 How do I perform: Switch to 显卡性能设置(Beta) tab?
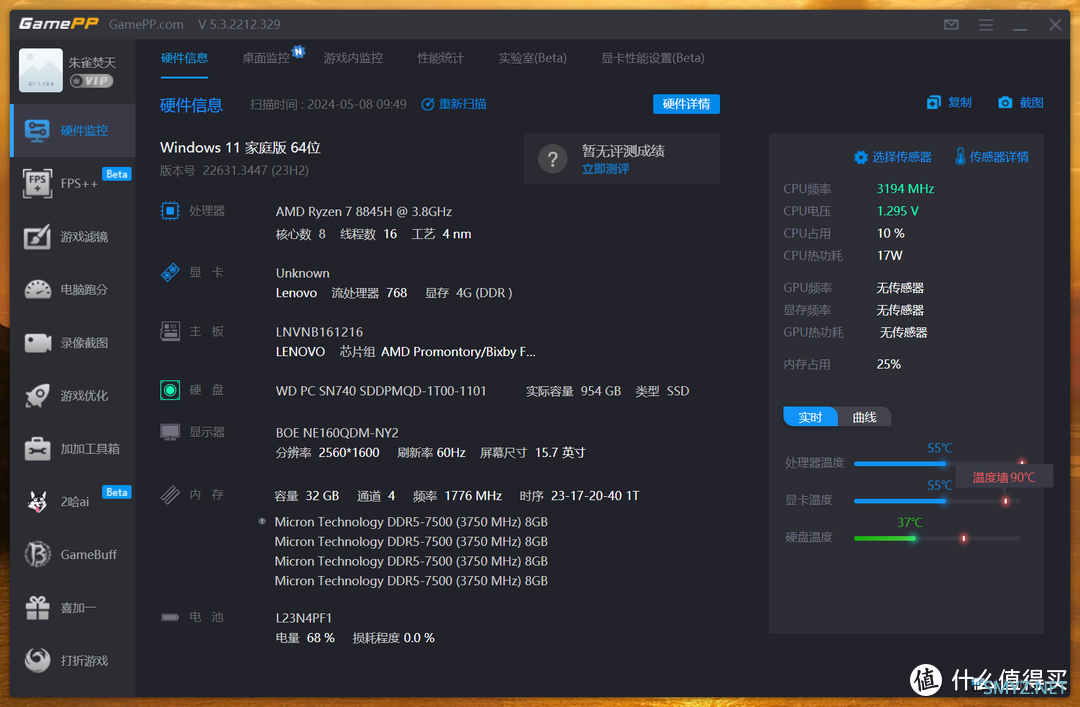(x=653, y=58)
